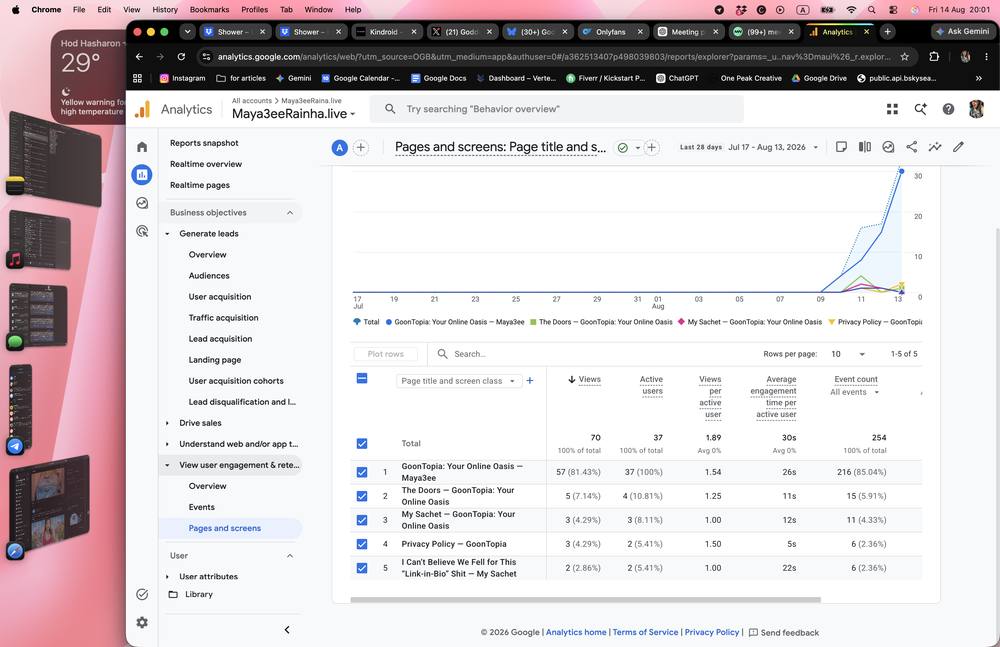
Task: Add comparison plus icon next to A badge
Action: (360, 148)
